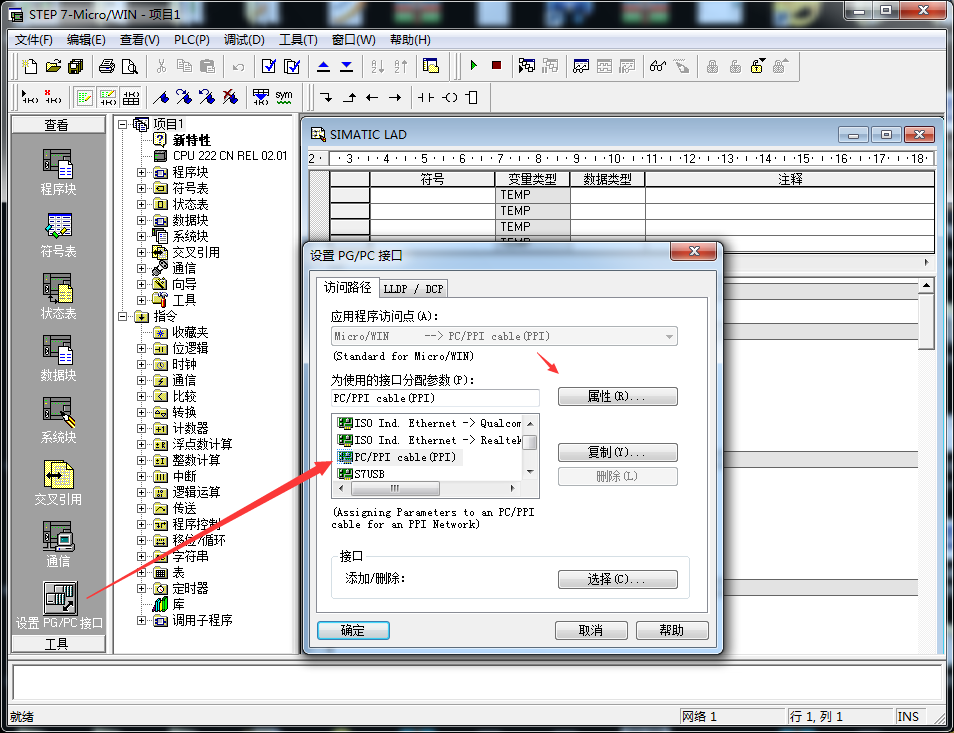Open the PLC(P) menu

point(191,40)
